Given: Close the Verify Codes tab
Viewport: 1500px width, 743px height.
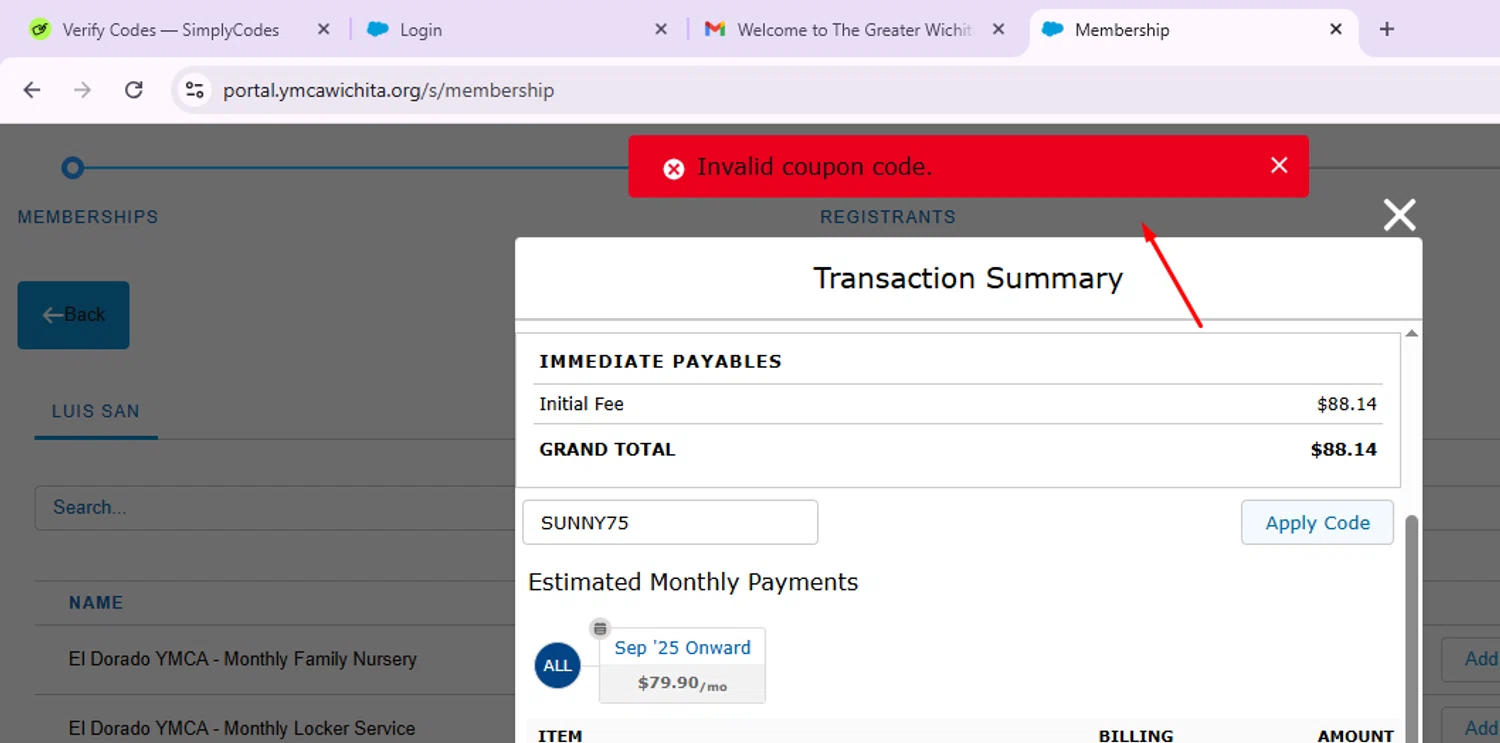Looking at the screenshot, I should click(x=323, y=30).
